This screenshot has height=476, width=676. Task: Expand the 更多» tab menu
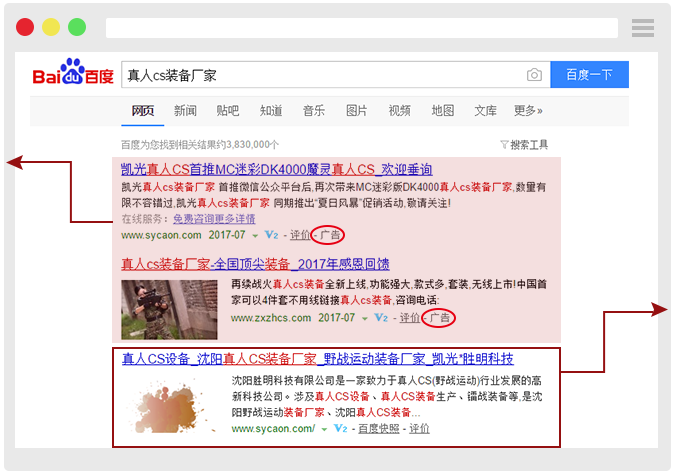tap(528, 111)
